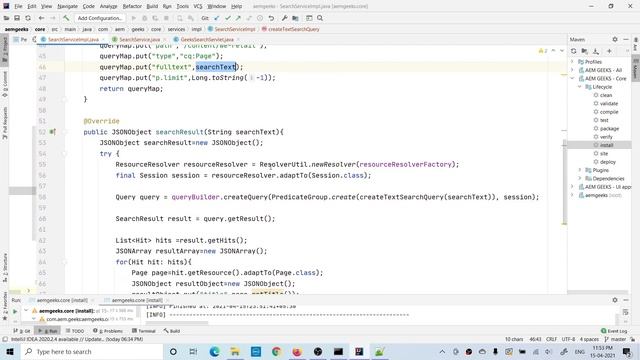Open Maven panel settings gear
Viewport: 640px width, 360px height.
(x=615, y=39)
